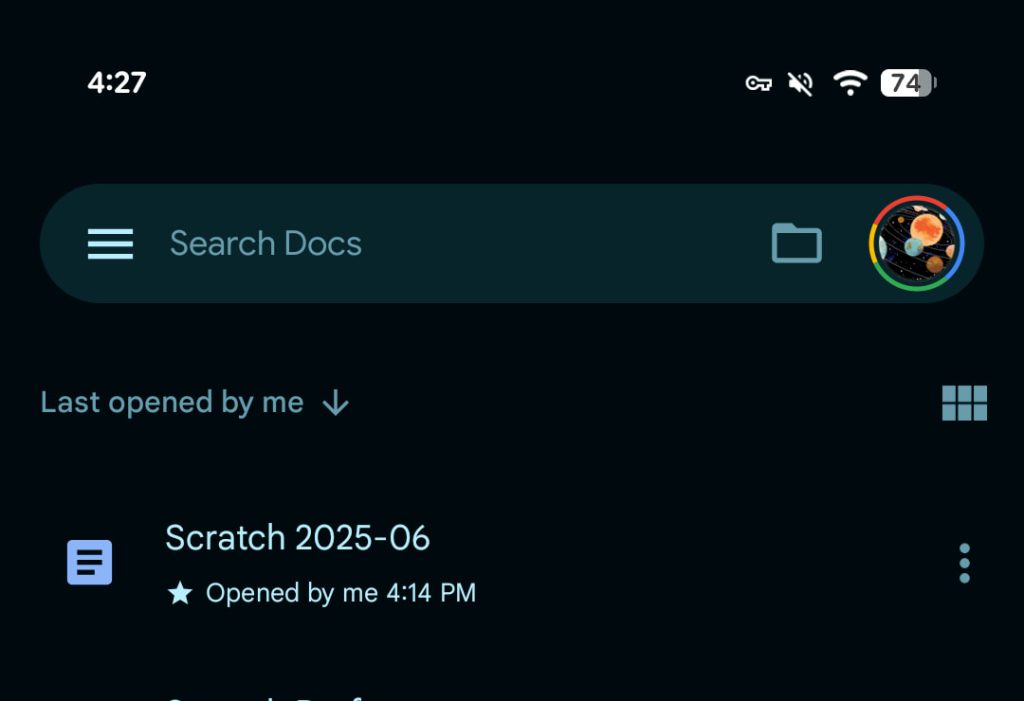1024x701 pixels.
Task: Tap the muted sound status icon
Action: pyautogui.click(x=801, y=83)
